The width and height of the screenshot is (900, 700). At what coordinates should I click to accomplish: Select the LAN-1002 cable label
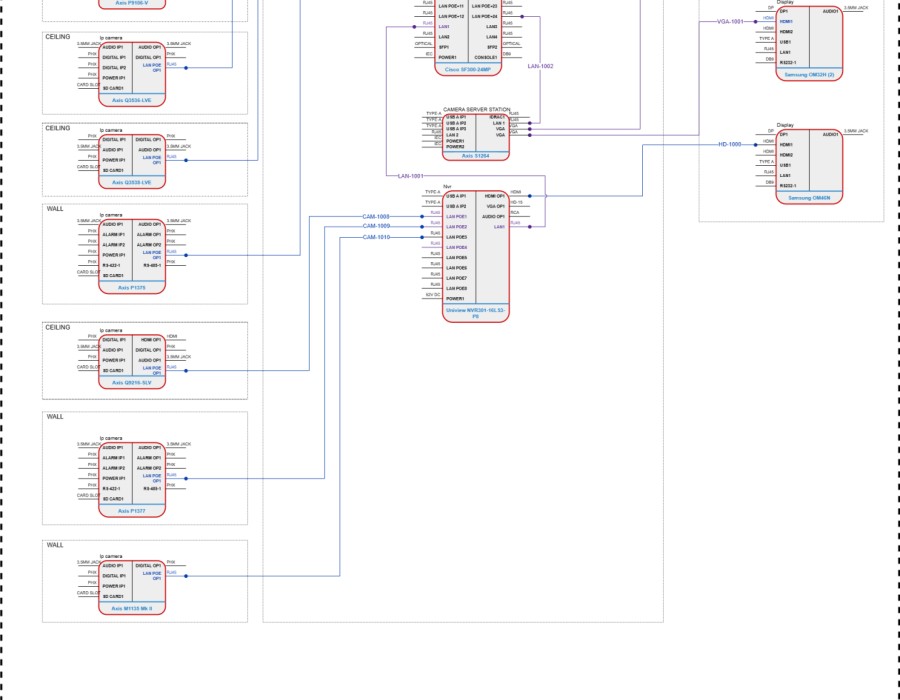coord(540,66)
